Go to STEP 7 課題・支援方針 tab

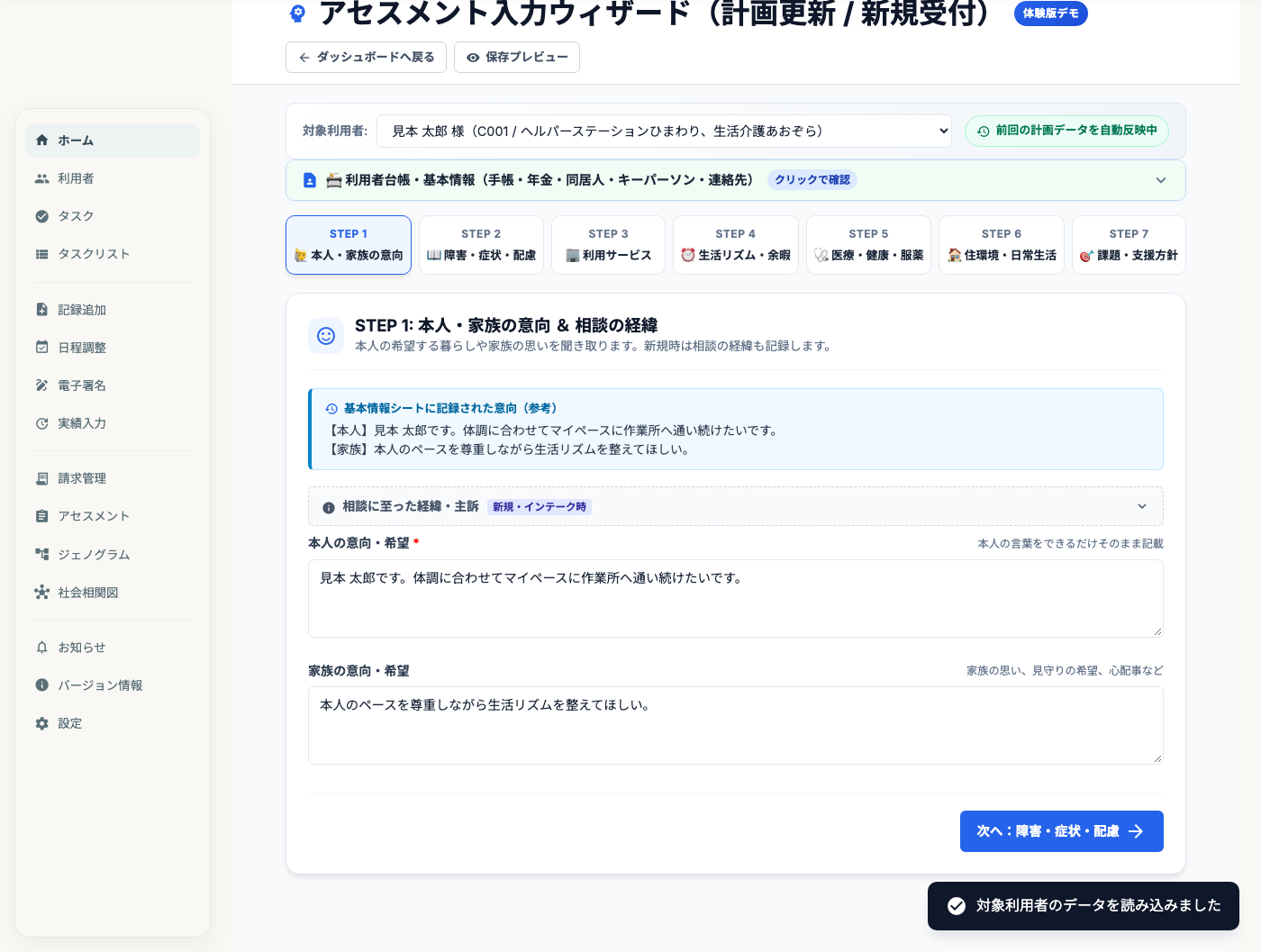click(1129, 245)
